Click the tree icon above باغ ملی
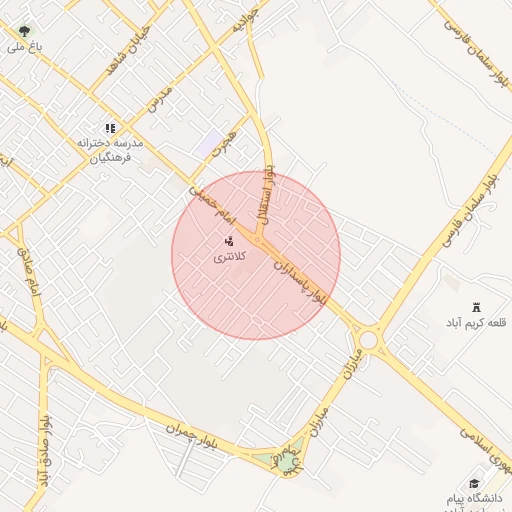The width and height of the screenshot is (512, 512). [24, 32]
